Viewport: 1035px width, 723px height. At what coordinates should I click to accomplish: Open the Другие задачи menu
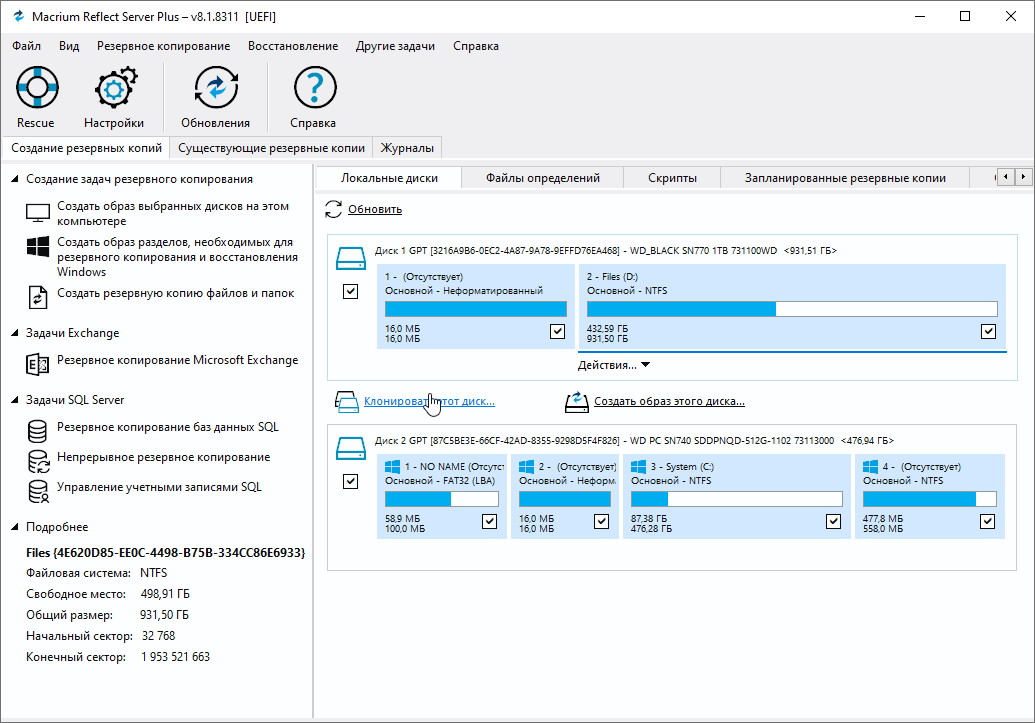click(x=395, y=46)
